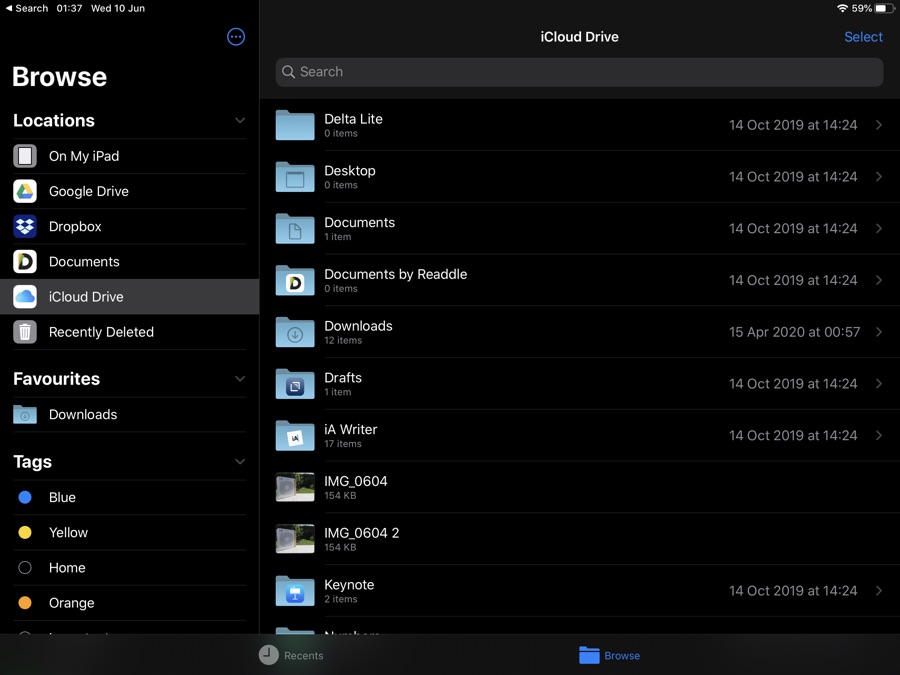Select the Home tag label
This screenshot has height=675, width=900.
[x=67, y=568]
